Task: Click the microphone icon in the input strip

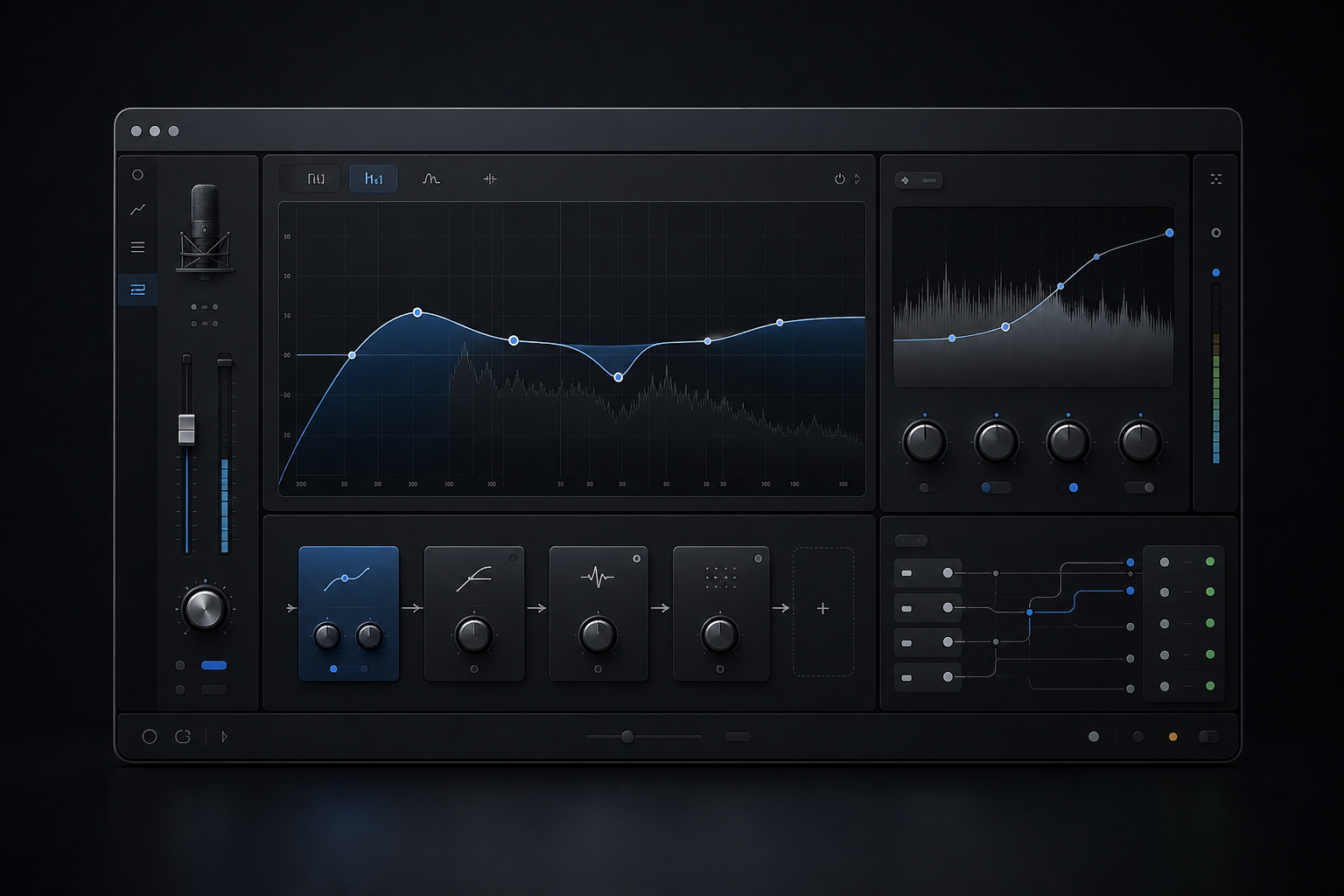Action: [205, 231]
